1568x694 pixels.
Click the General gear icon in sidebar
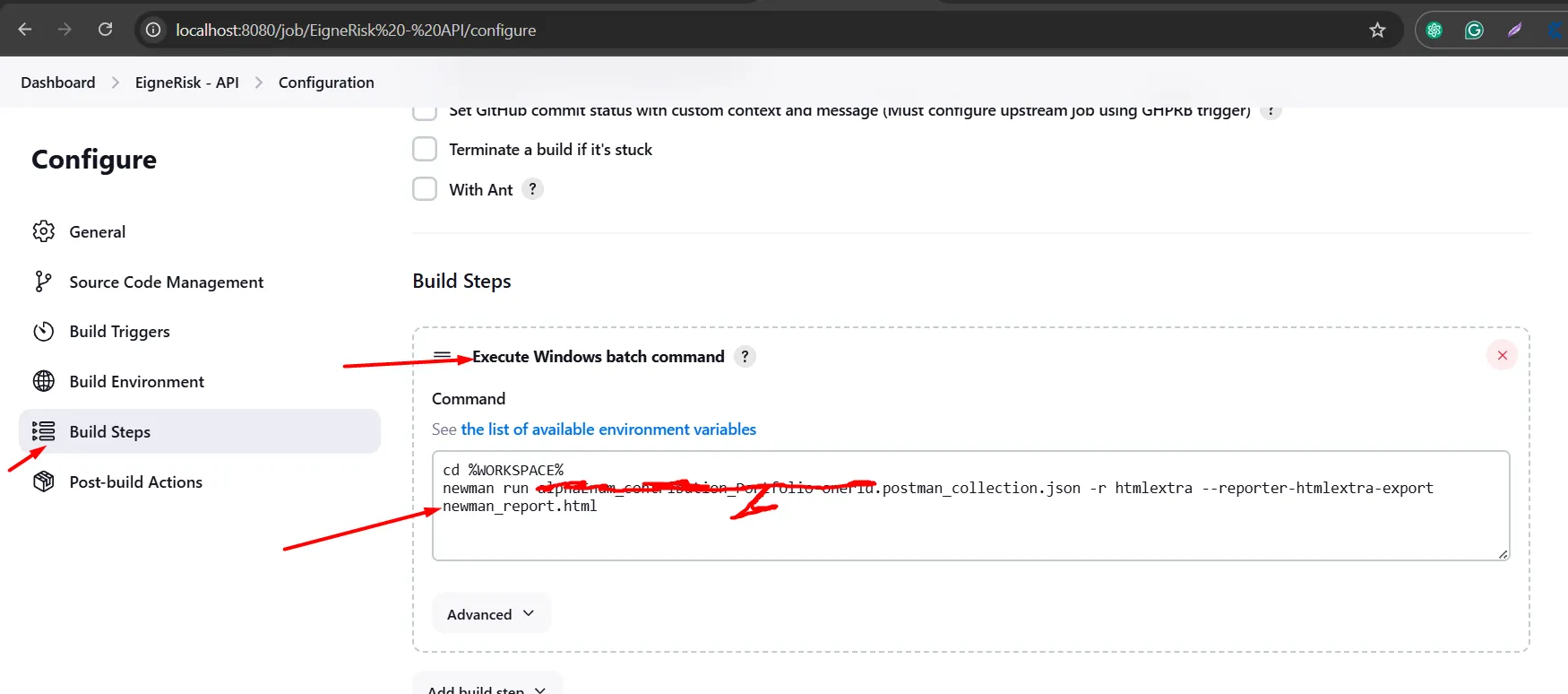click(x=43, y=231)
